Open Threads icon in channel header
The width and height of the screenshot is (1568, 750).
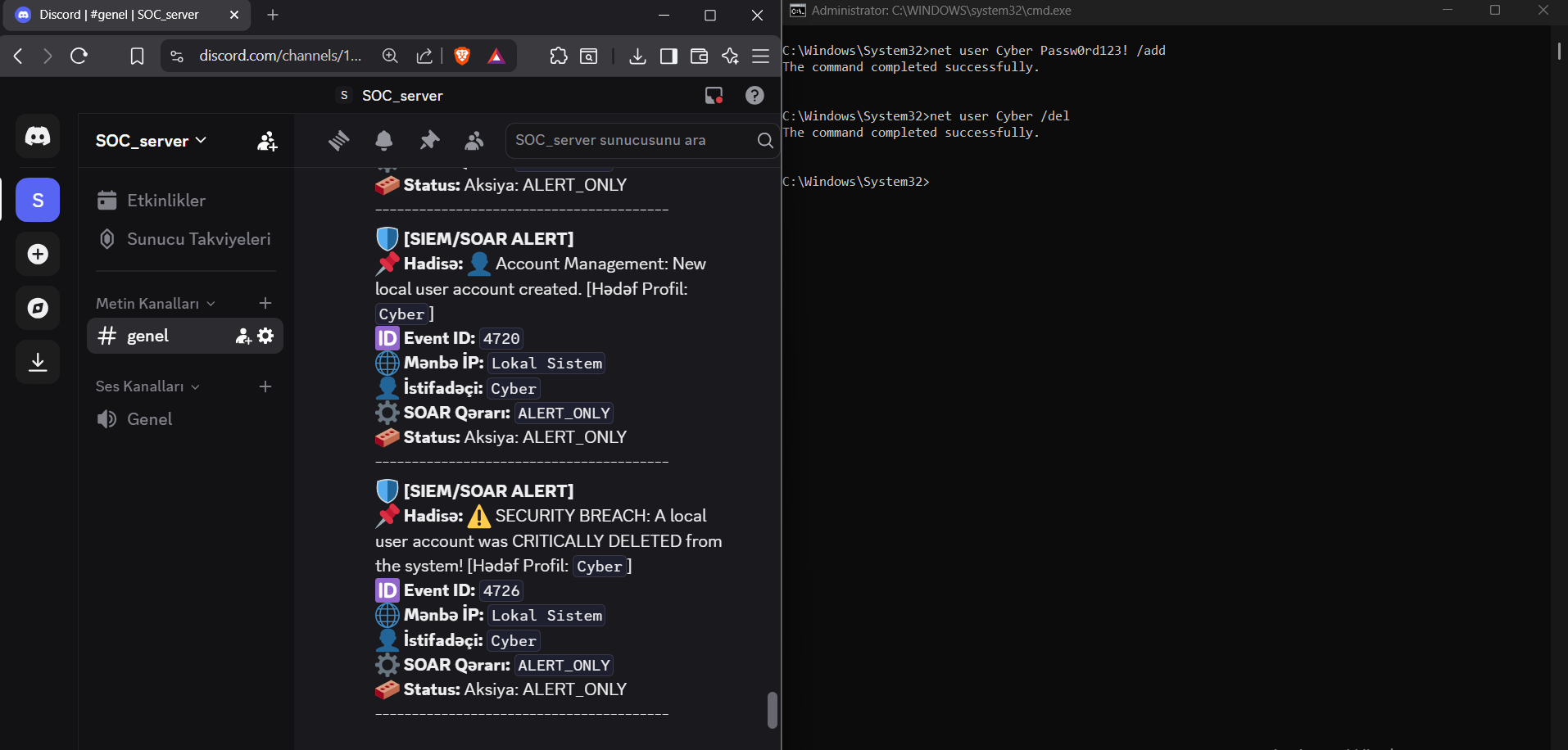click(338, 141)
